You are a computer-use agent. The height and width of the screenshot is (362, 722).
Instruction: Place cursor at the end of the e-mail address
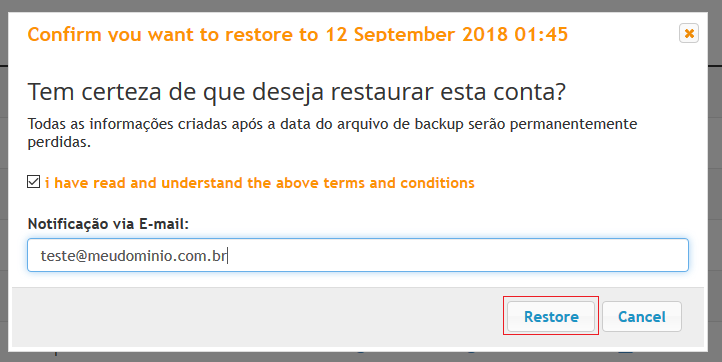pos(227,255)
